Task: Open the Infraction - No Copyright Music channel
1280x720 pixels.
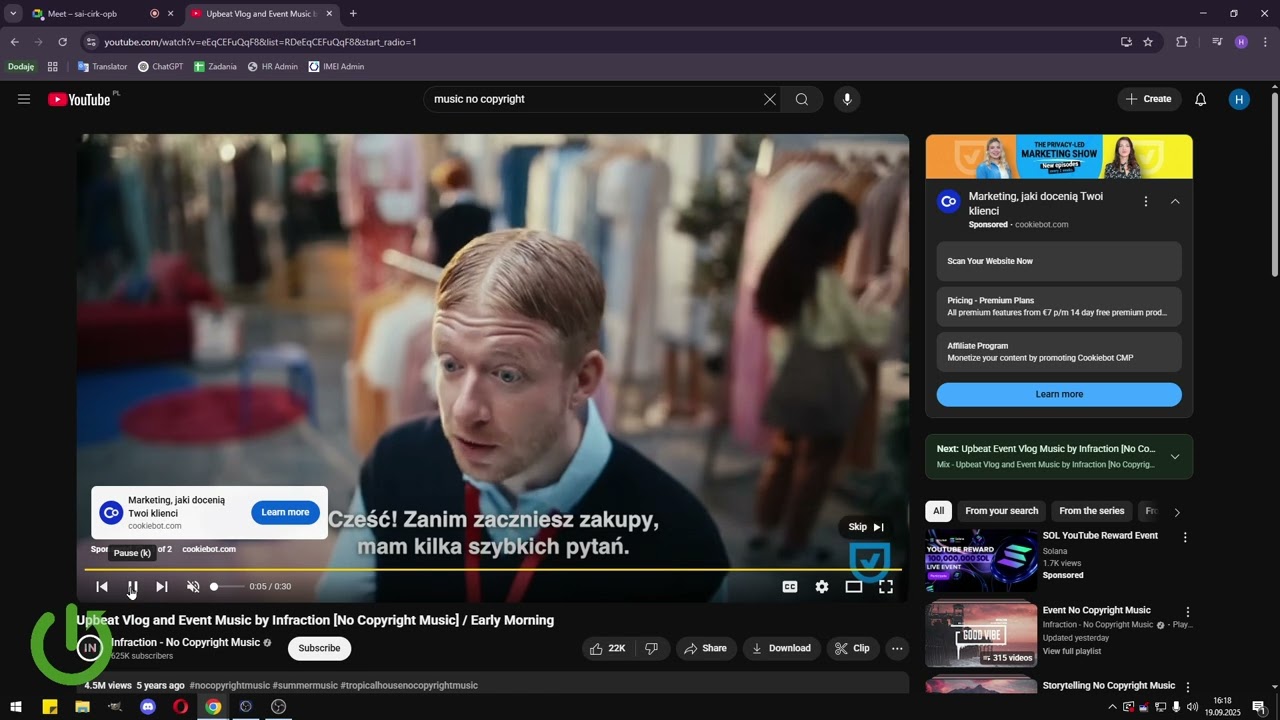Action: point(185,642)
